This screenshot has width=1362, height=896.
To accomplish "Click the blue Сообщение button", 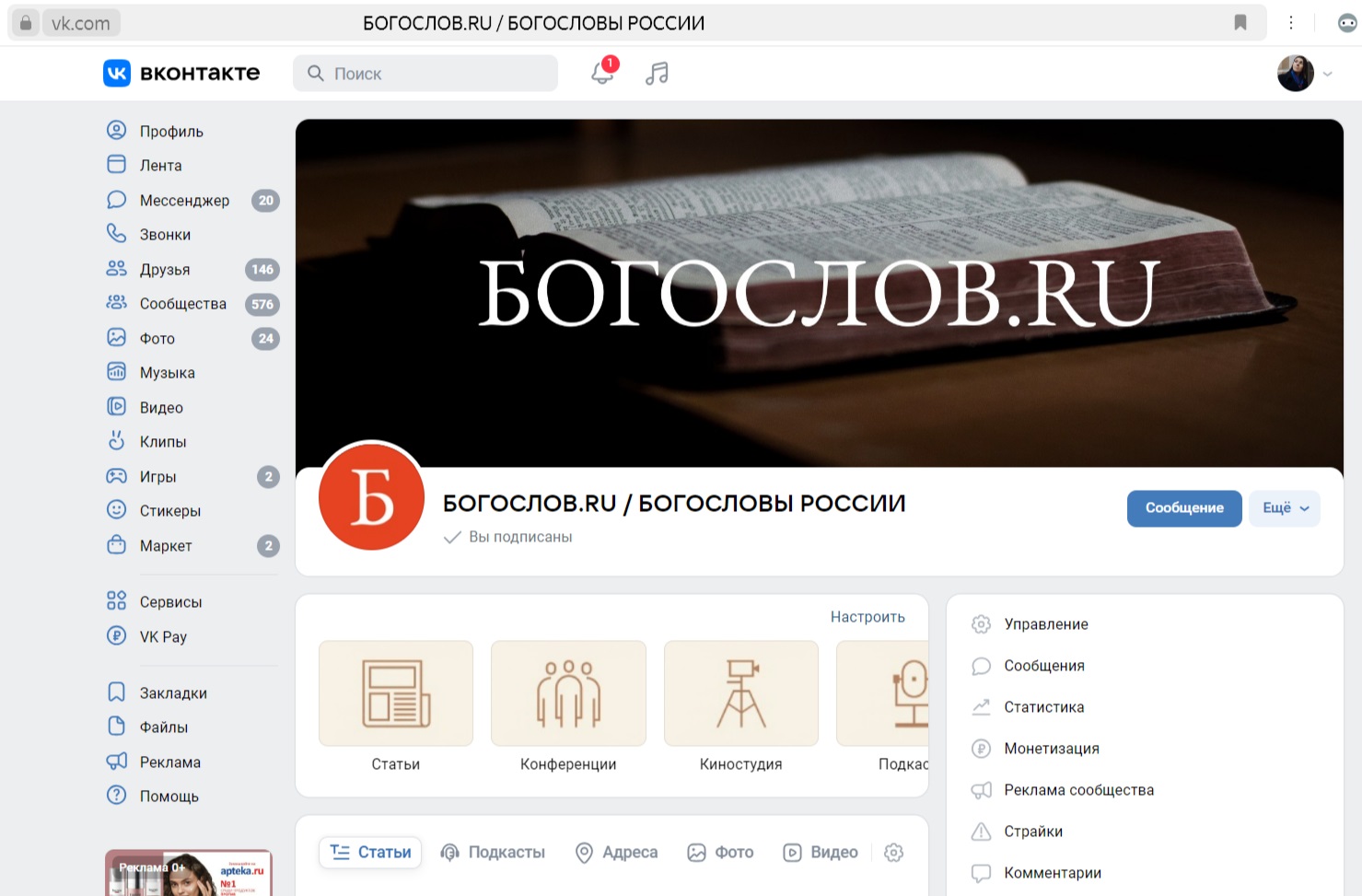I will (x=1184, y=508).
